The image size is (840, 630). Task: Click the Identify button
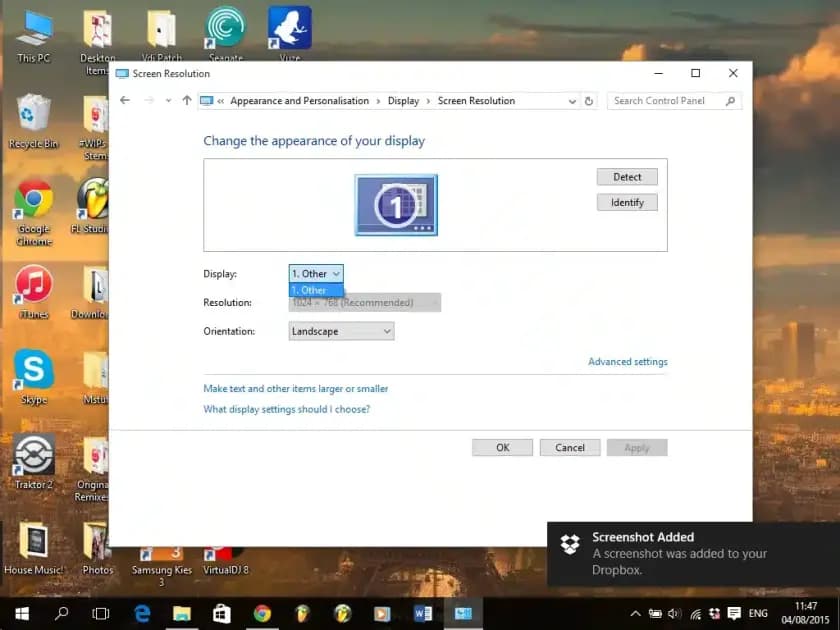pyautogui.click(x=627, y=202)
